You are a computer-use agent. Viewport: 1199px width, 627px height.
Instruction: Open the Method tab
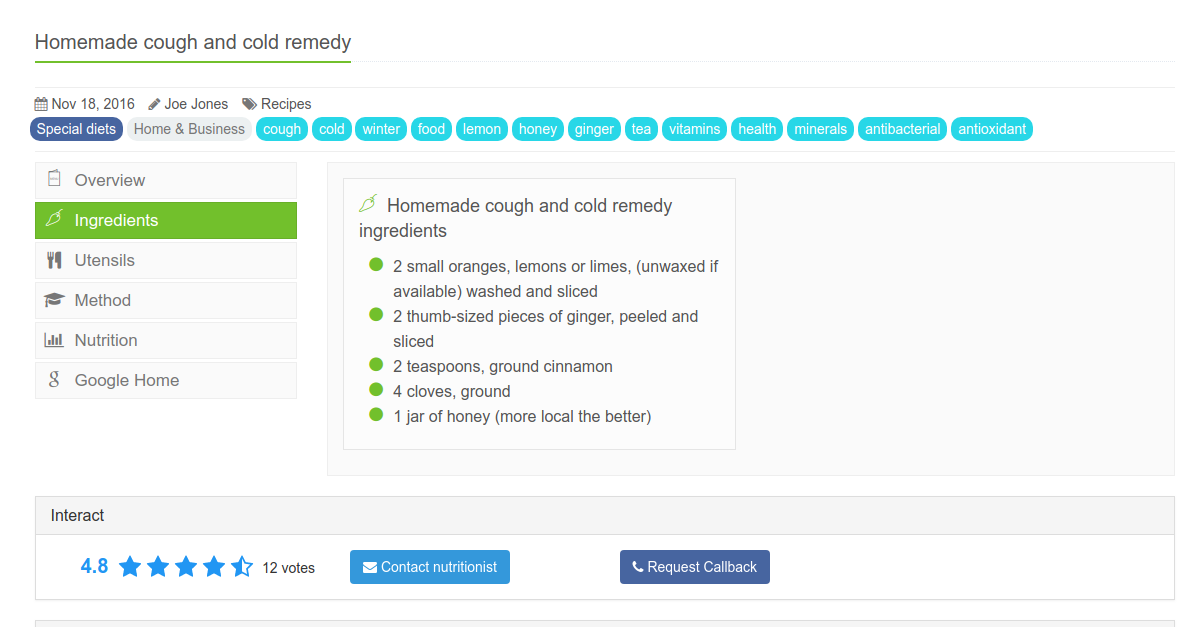166,301
